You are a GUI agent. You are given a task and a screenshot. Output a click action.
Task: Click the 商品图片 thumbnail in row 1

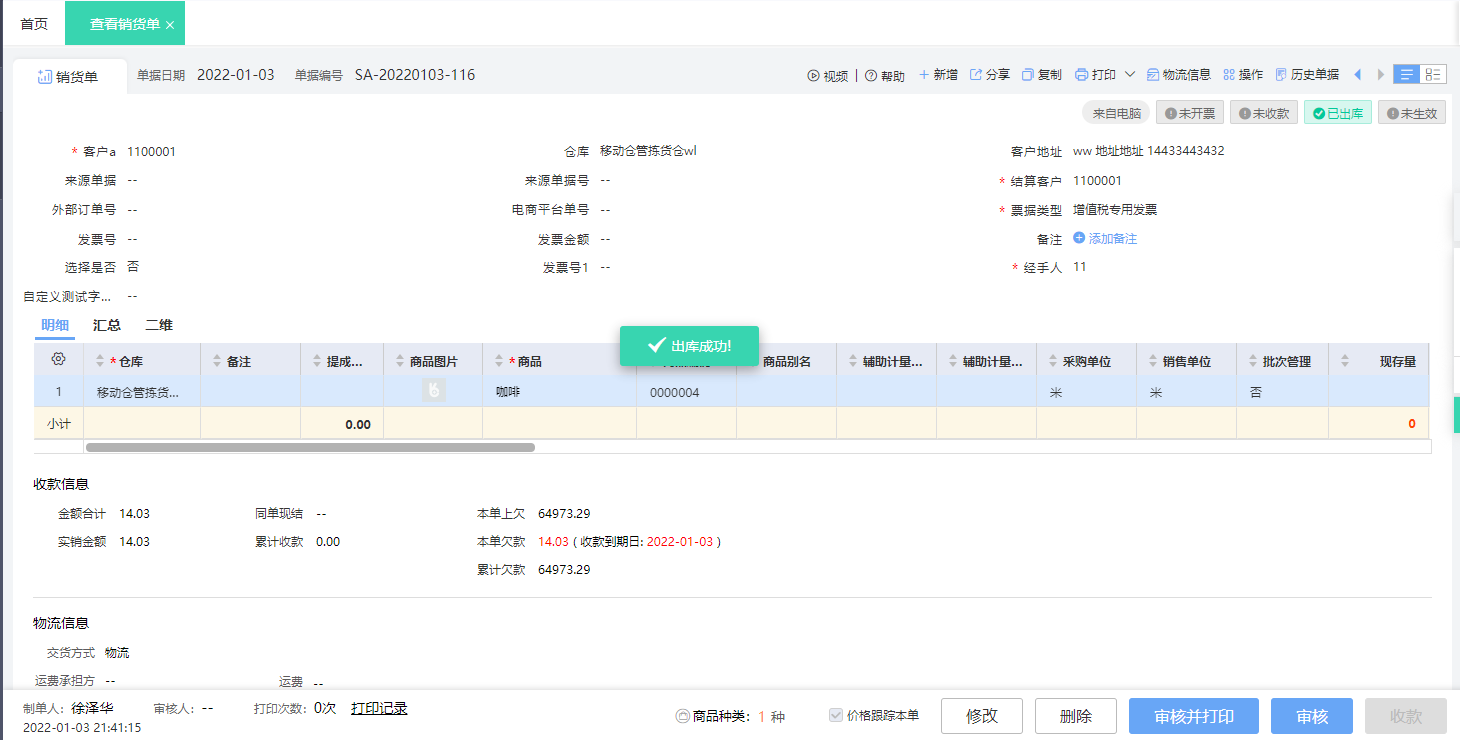click(433, 391)
